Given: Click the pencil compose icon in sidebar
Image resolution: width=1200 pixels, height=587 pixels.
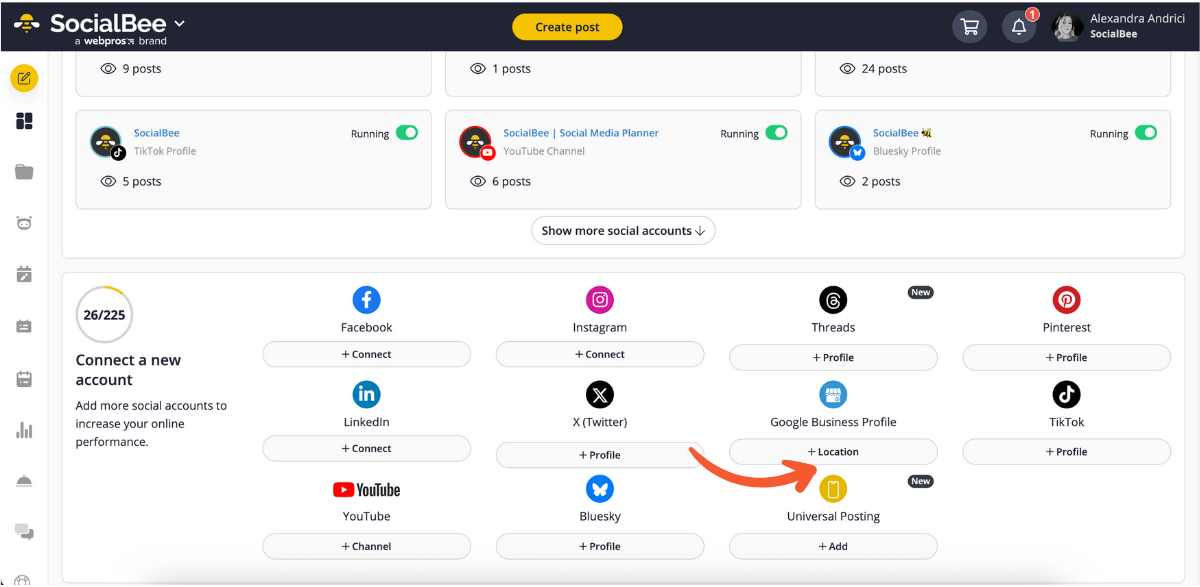Looking at the screenshot, I should click(24, 78).
